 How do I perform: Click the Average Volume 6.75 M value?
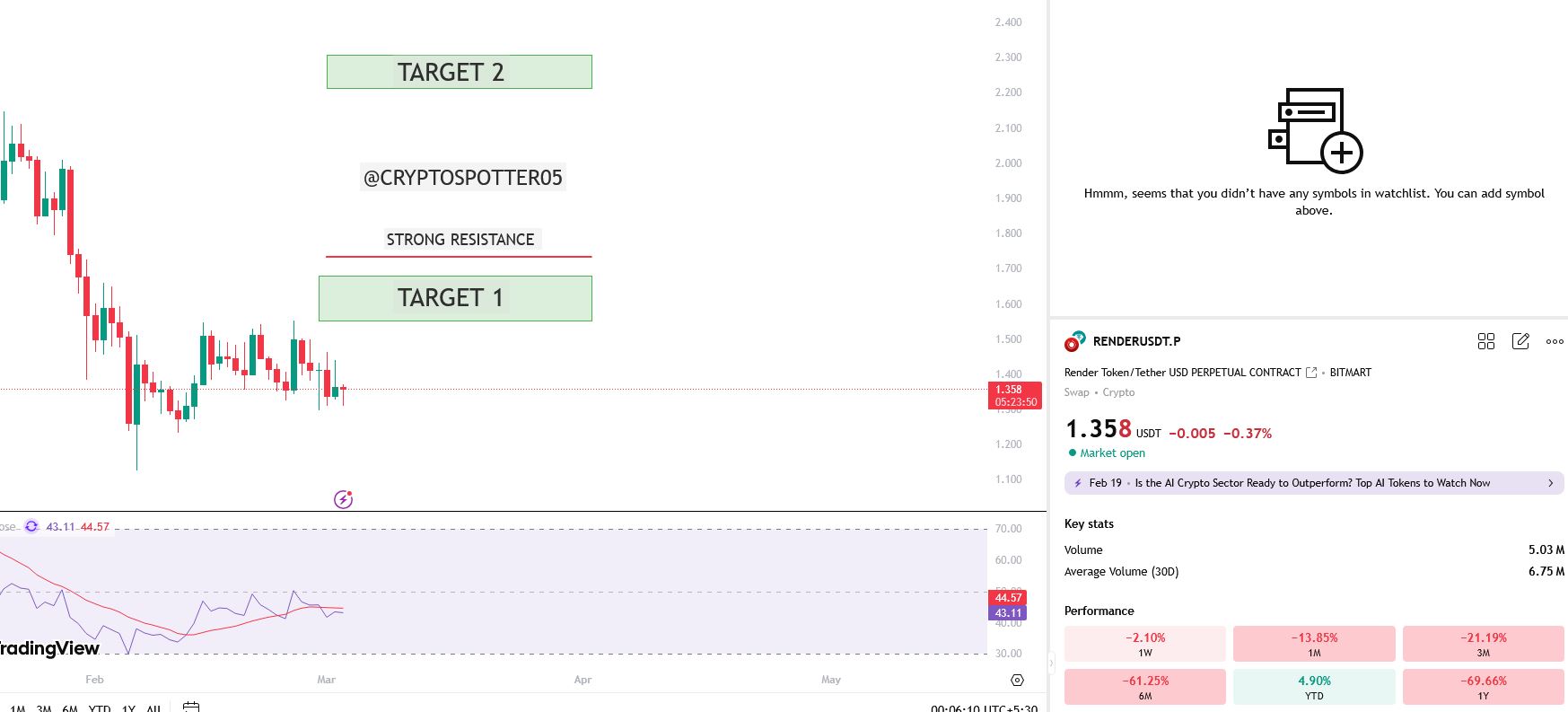tap(1546, 571)
